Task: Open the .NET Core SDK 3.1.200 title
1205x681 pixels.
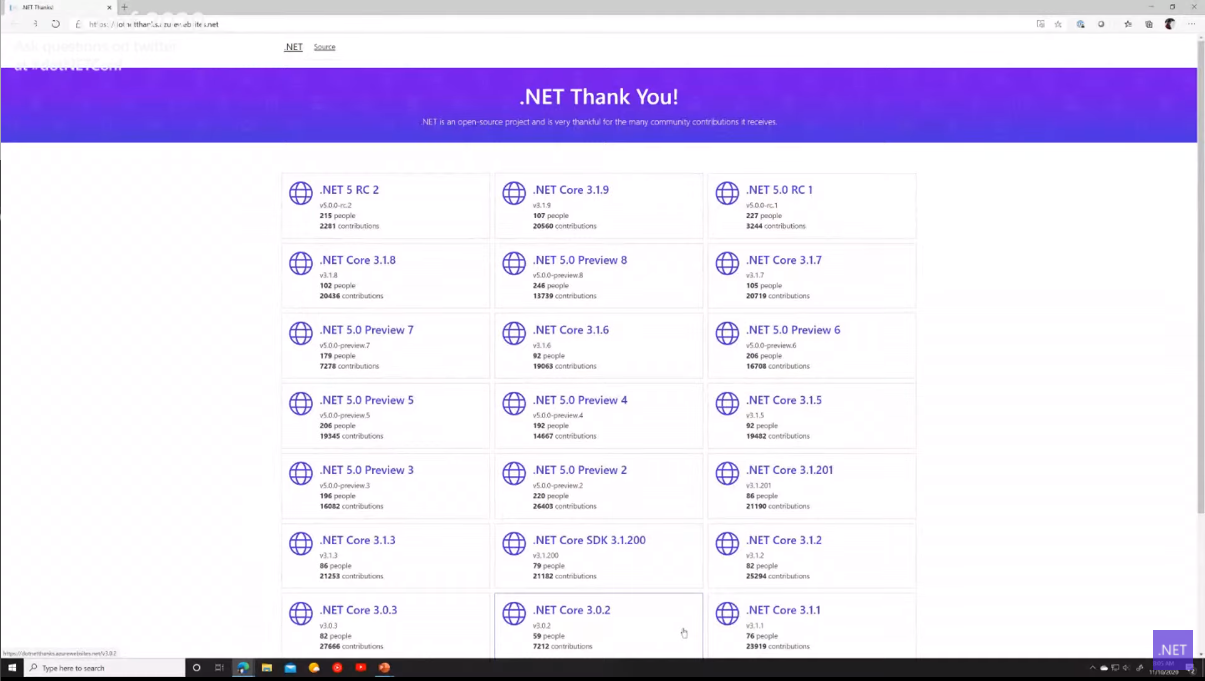Action: (x=589, y=540)
